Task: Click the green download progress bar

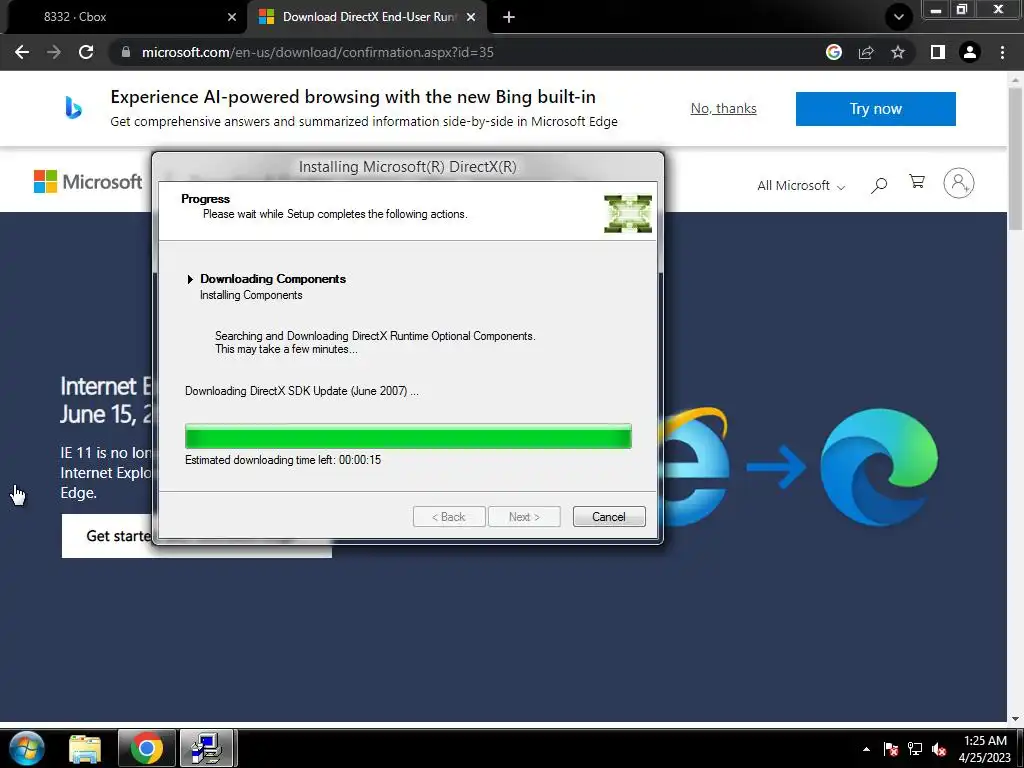Action: [x=408, y=436]
